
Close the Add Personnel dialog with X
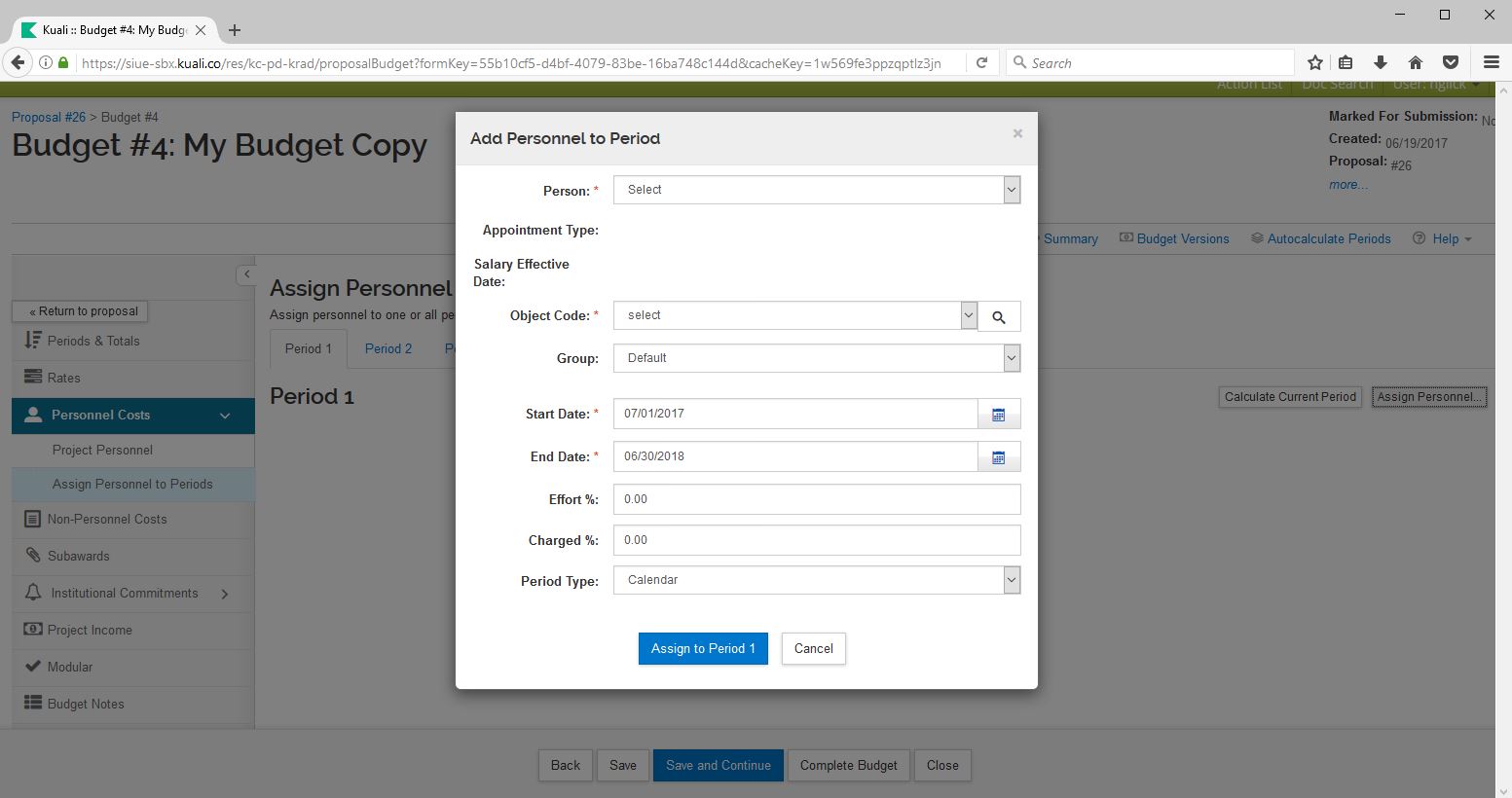coord(1017,133)
